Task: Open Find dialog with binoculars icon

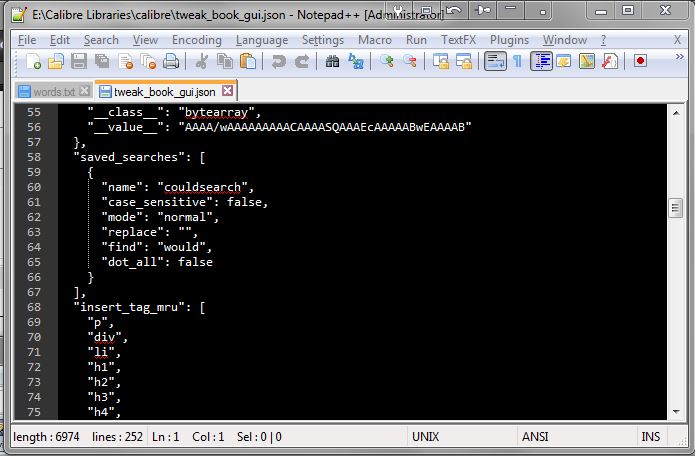Action: click(332, 61)
